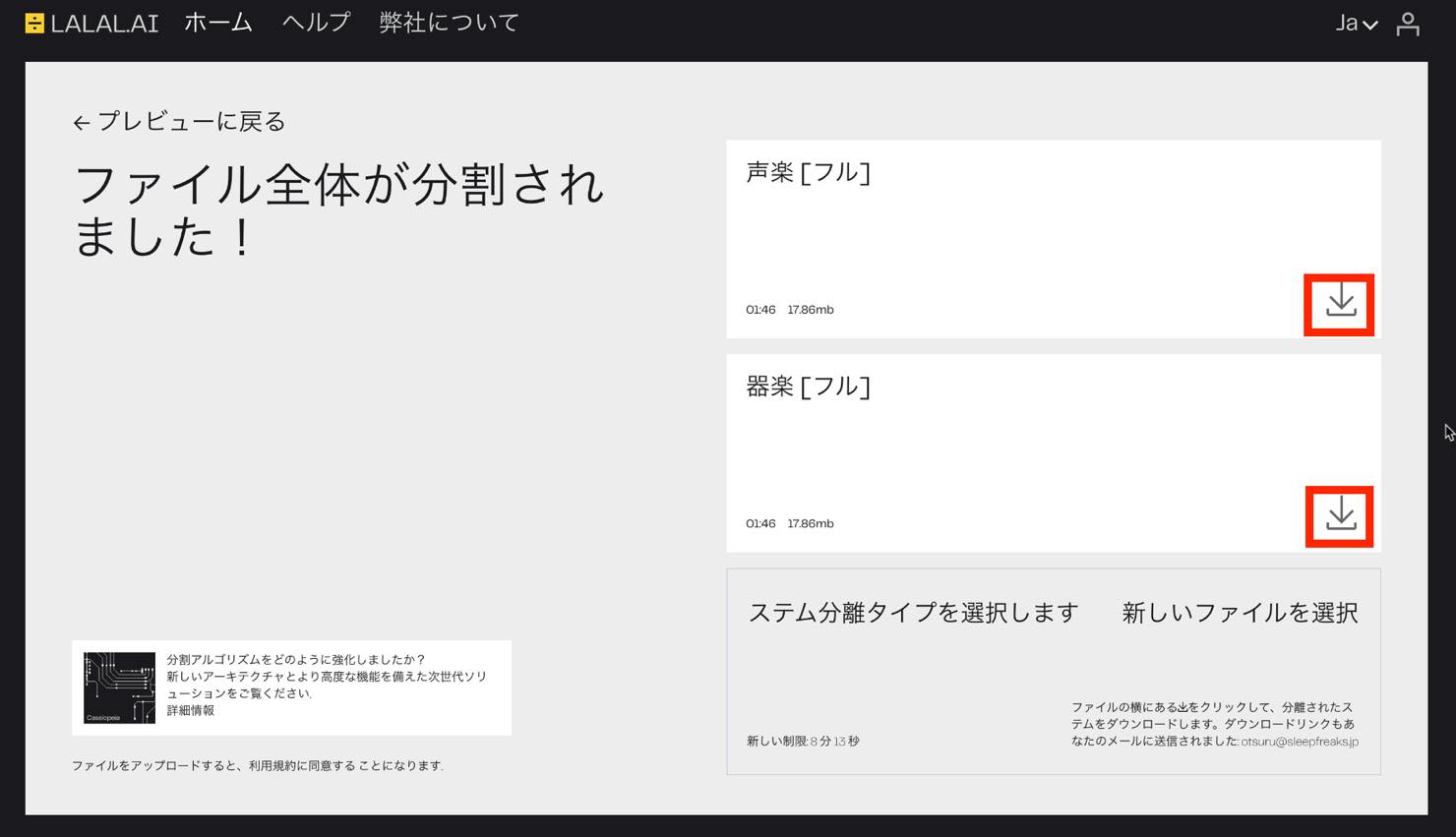Click the otsuru@sleepfreaks.jp email address
The height and width of the screenshot is (837, 1456).
point(1300,742)
